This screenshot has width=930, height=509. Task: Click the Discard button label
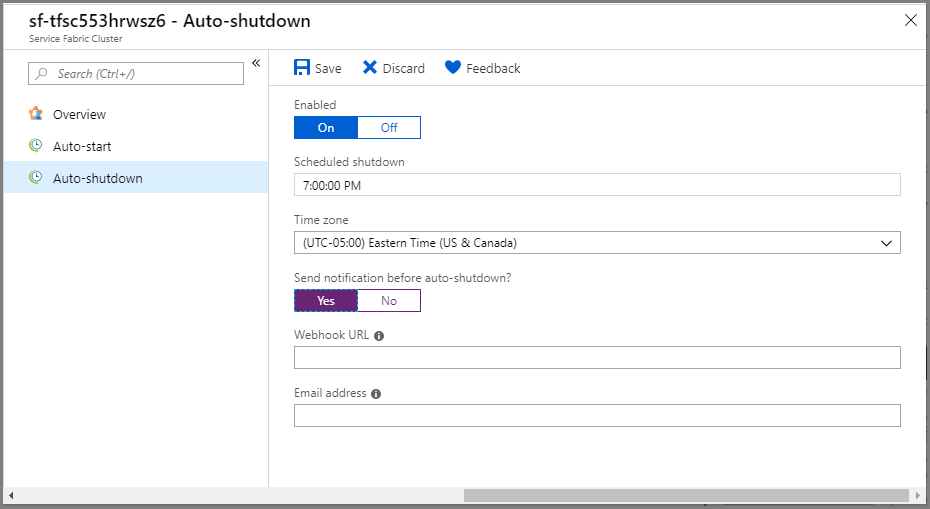click(403, 68)
